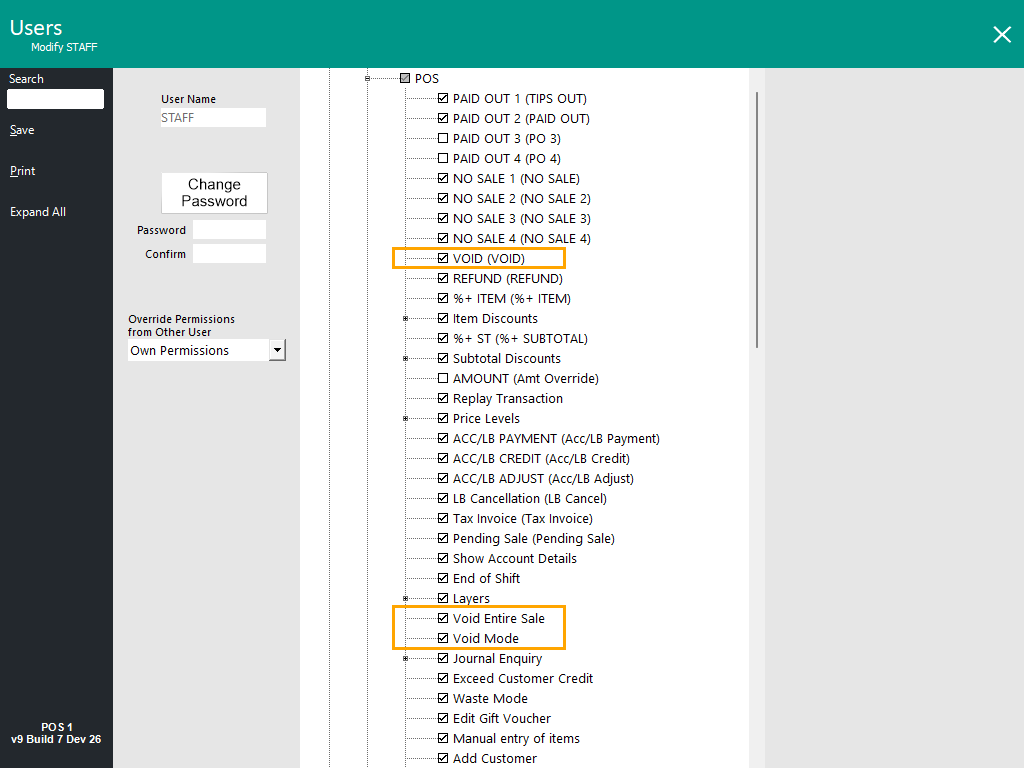Screen dimensions: 1024x768
Task: Click the Password input field
Action: coord(229,230)
